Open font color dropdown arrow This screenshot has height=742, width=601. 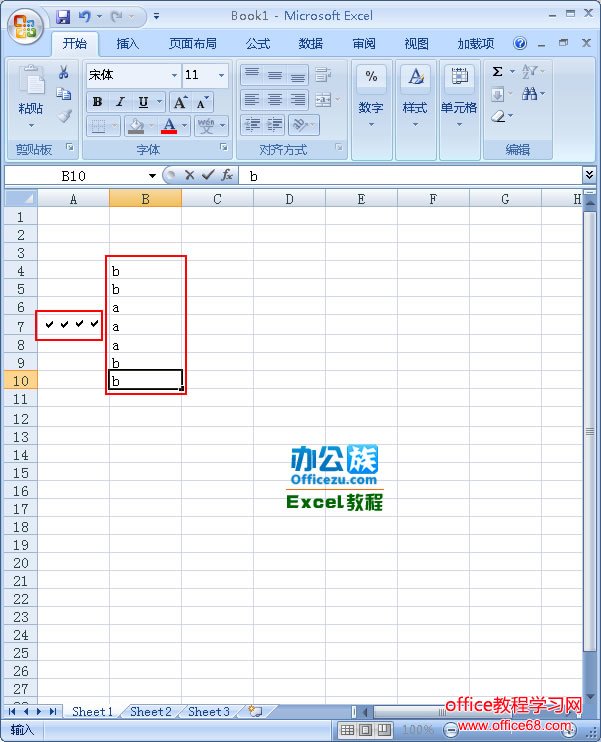[x=185, y=126]
